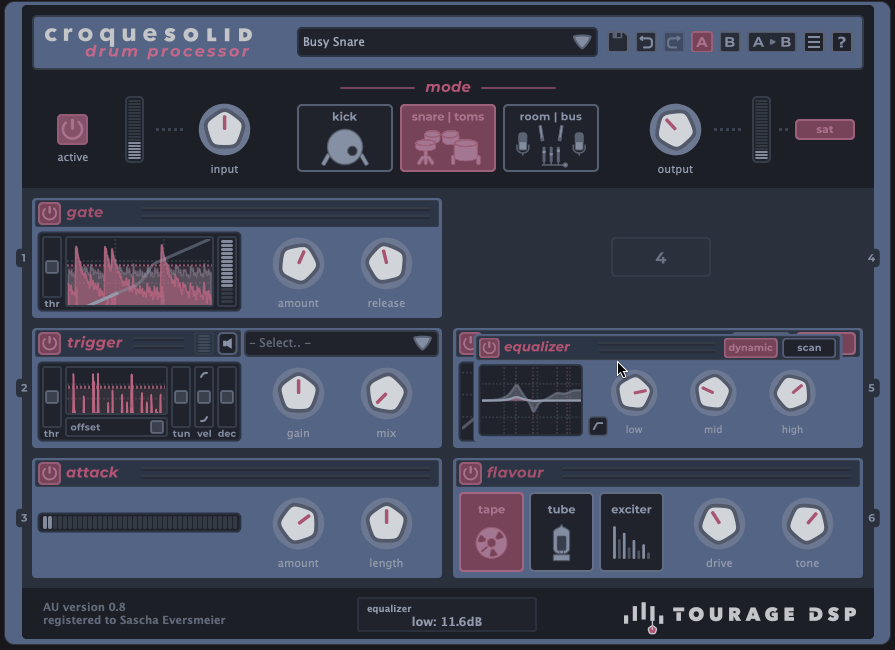Click empty slot 4 placeholder
Viewport: 895px width, 650px height.
click(x=661, y=257)
